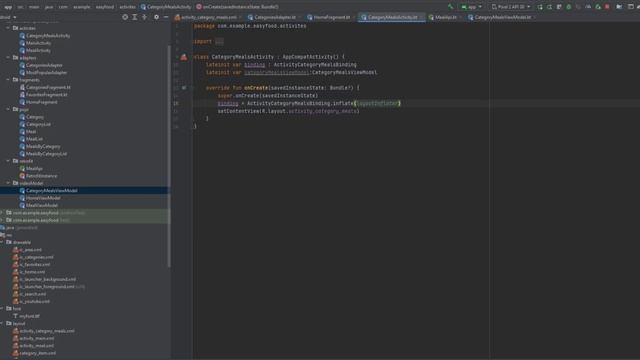
Task: Open ic_home.xml drawable file
Action: [29, 272]
